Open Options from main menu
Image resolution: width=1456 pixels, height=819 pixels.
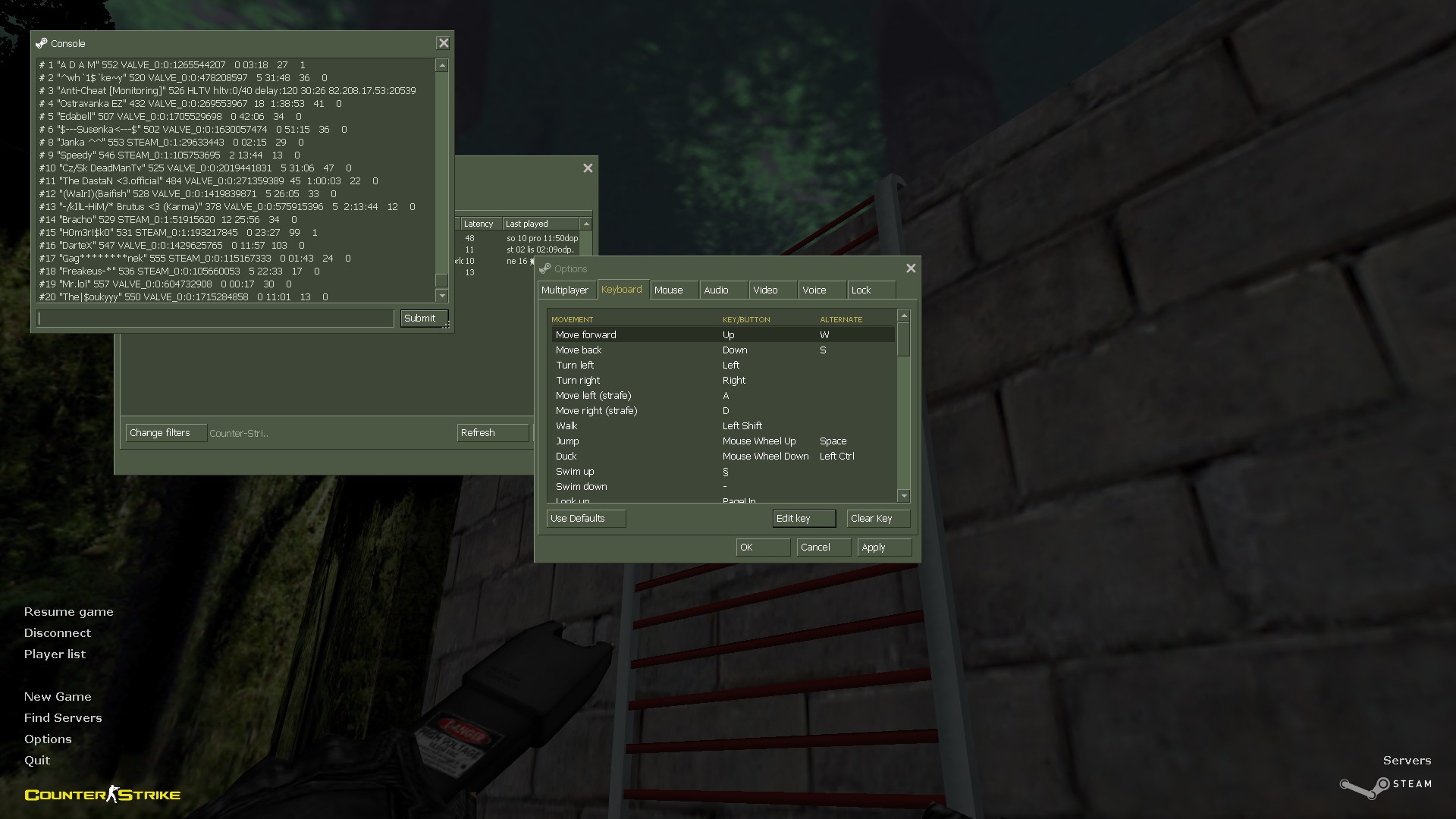(48, 739)
